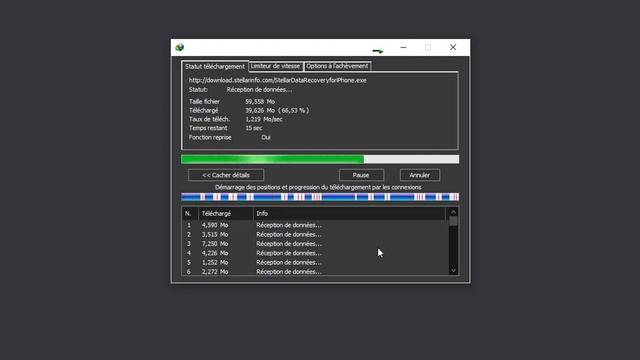Screen dimensions: 640x360
Task: Click the Téléchargé column header
Action: coord(226,213)
